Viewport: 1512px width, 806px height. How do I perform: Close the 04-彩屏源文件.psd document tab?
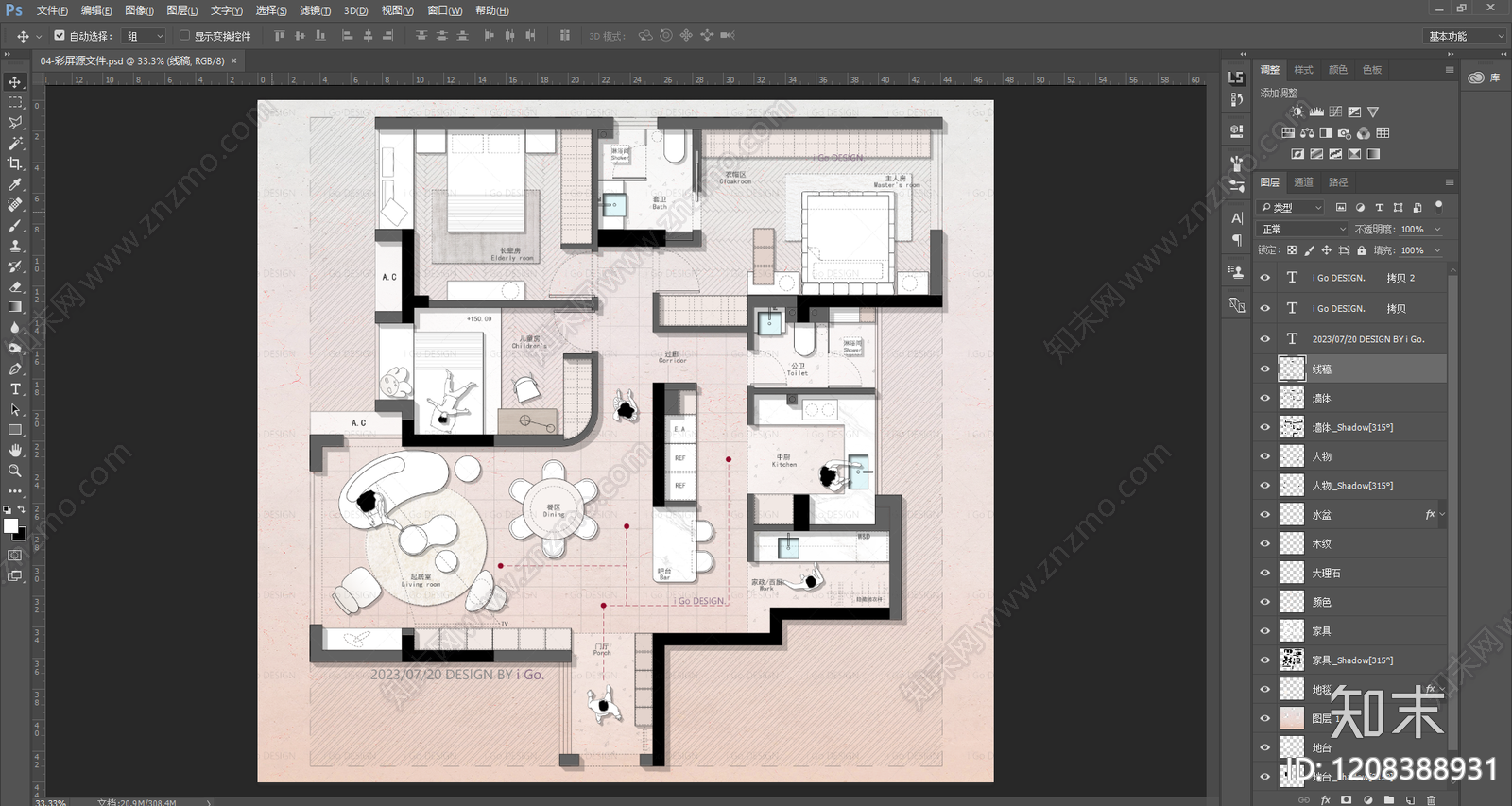pyautogui.click(x=234, y=60)
